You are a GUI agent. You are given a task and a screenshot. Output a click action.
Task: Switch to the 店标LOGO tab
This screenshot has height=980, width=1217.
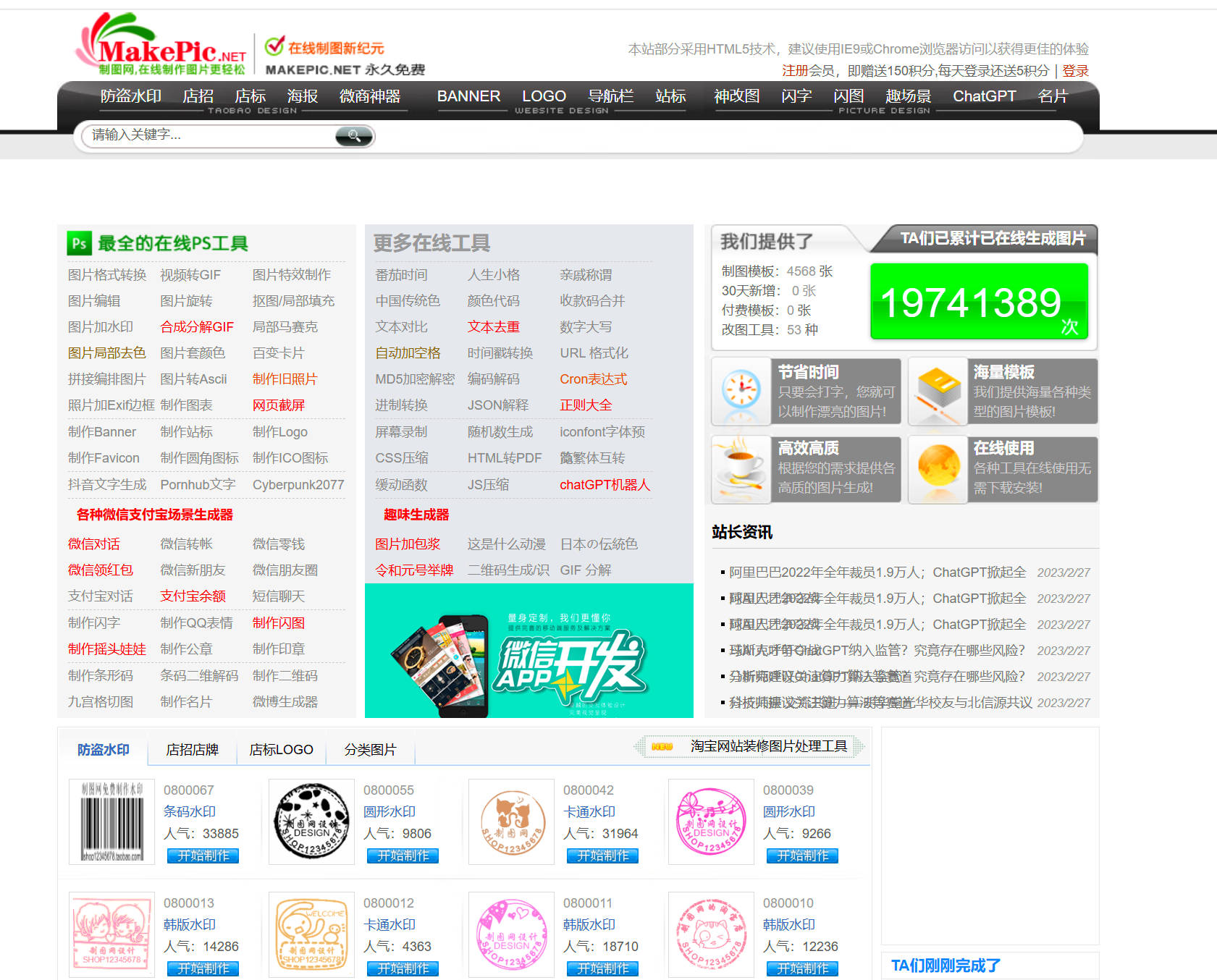pos(281,750)
